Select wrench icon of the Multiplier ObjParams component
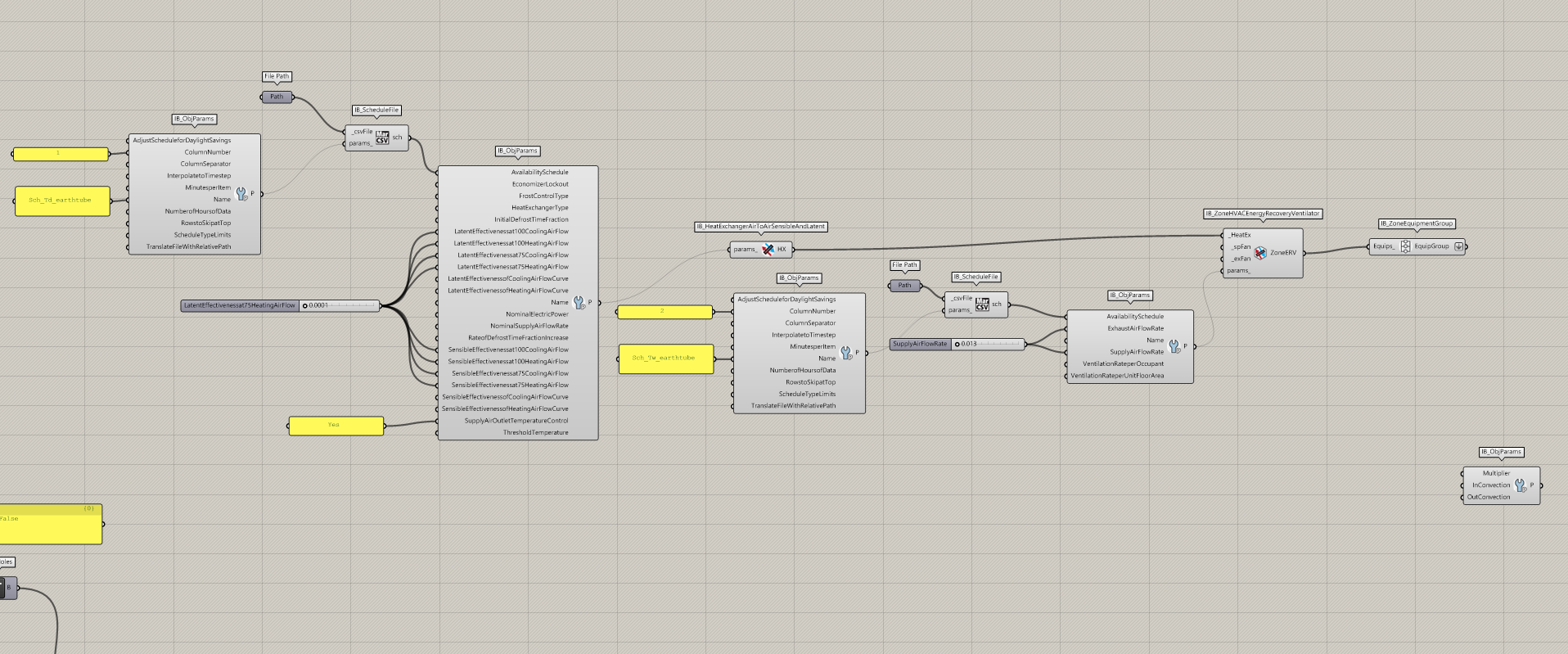 click(x=1520, y=485)
